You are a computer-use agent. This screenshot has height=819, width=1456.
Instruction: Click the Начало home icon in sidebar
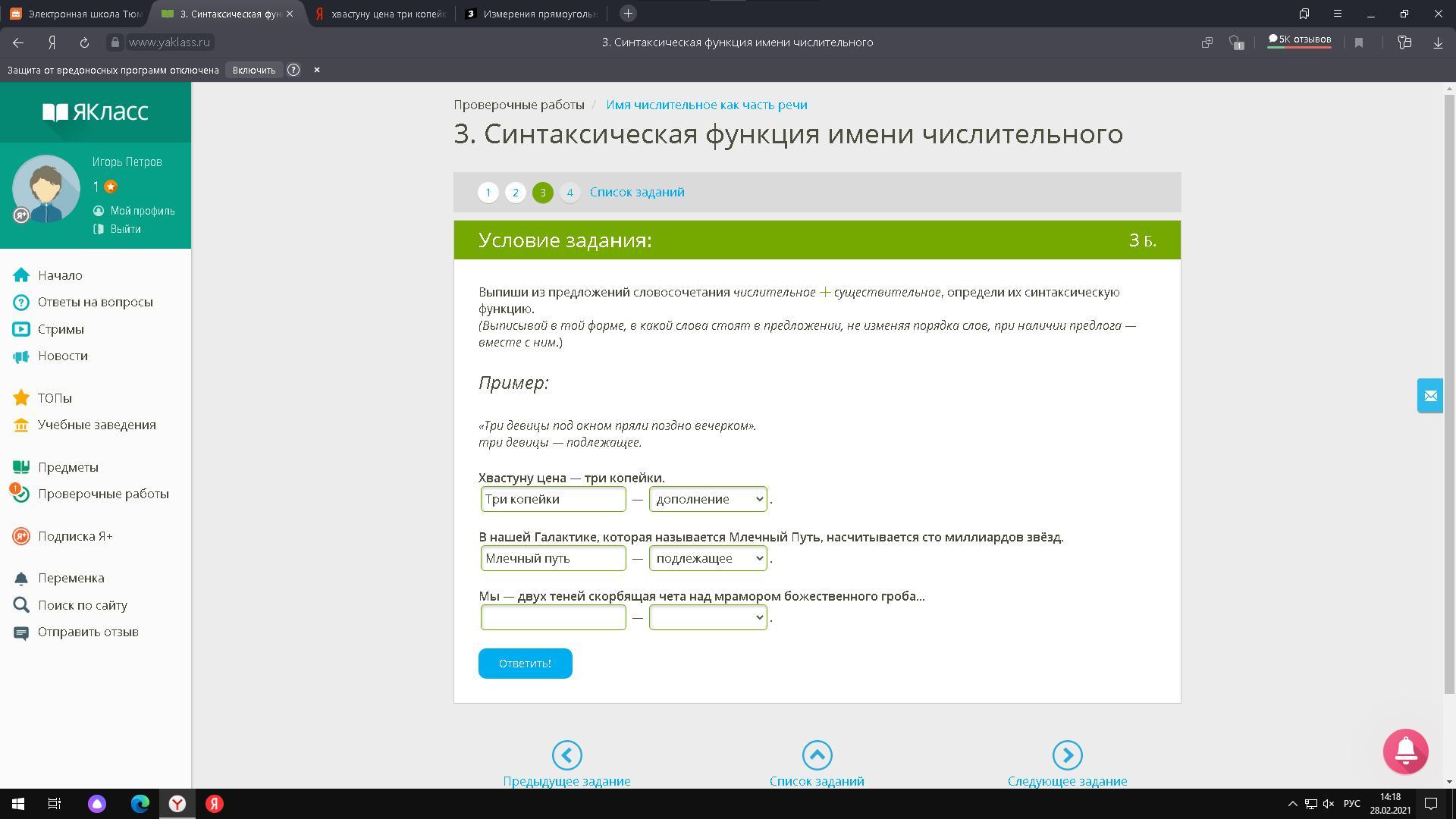[21, 275]
